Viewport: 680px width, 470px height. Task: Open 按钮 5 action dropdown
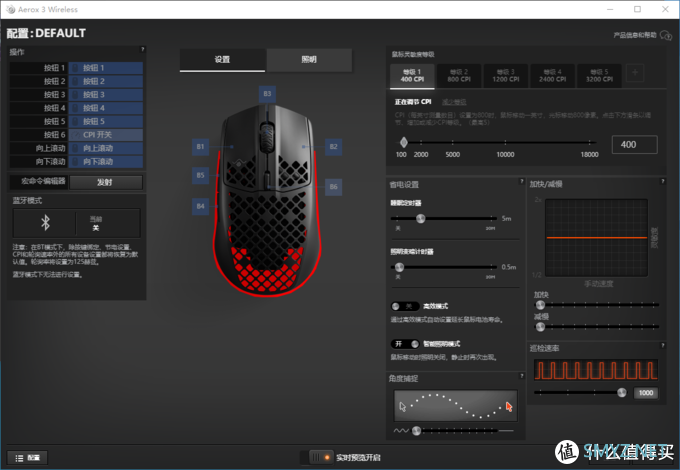(106, 122)
